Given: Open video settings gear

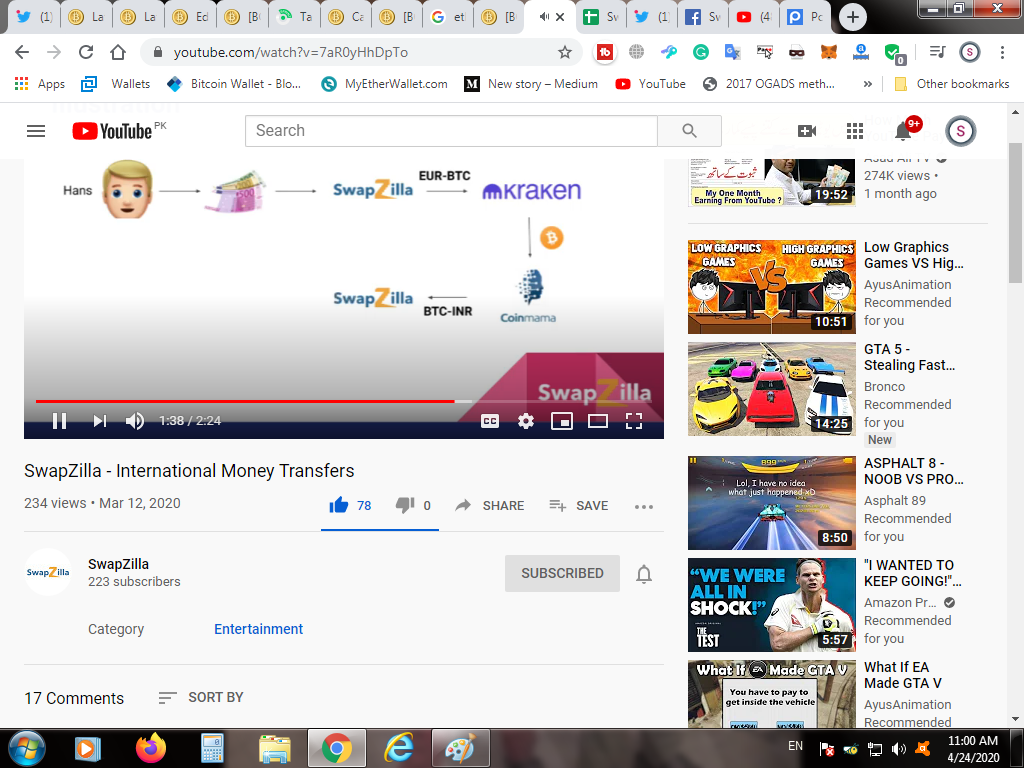Looking at the screenshot, I should click(x=526, y=421).
